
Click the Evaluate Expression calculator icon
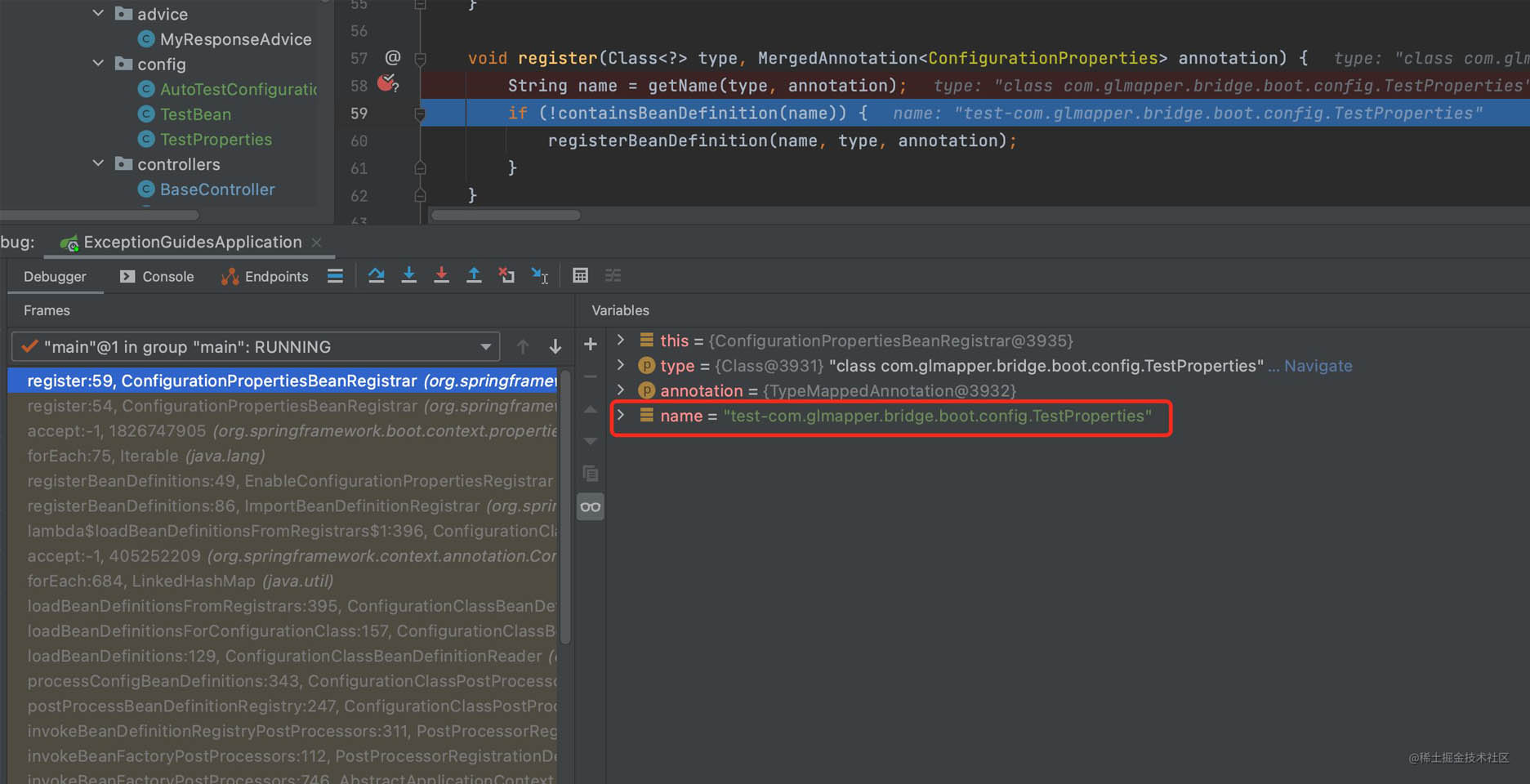click(x=580, y=276)
